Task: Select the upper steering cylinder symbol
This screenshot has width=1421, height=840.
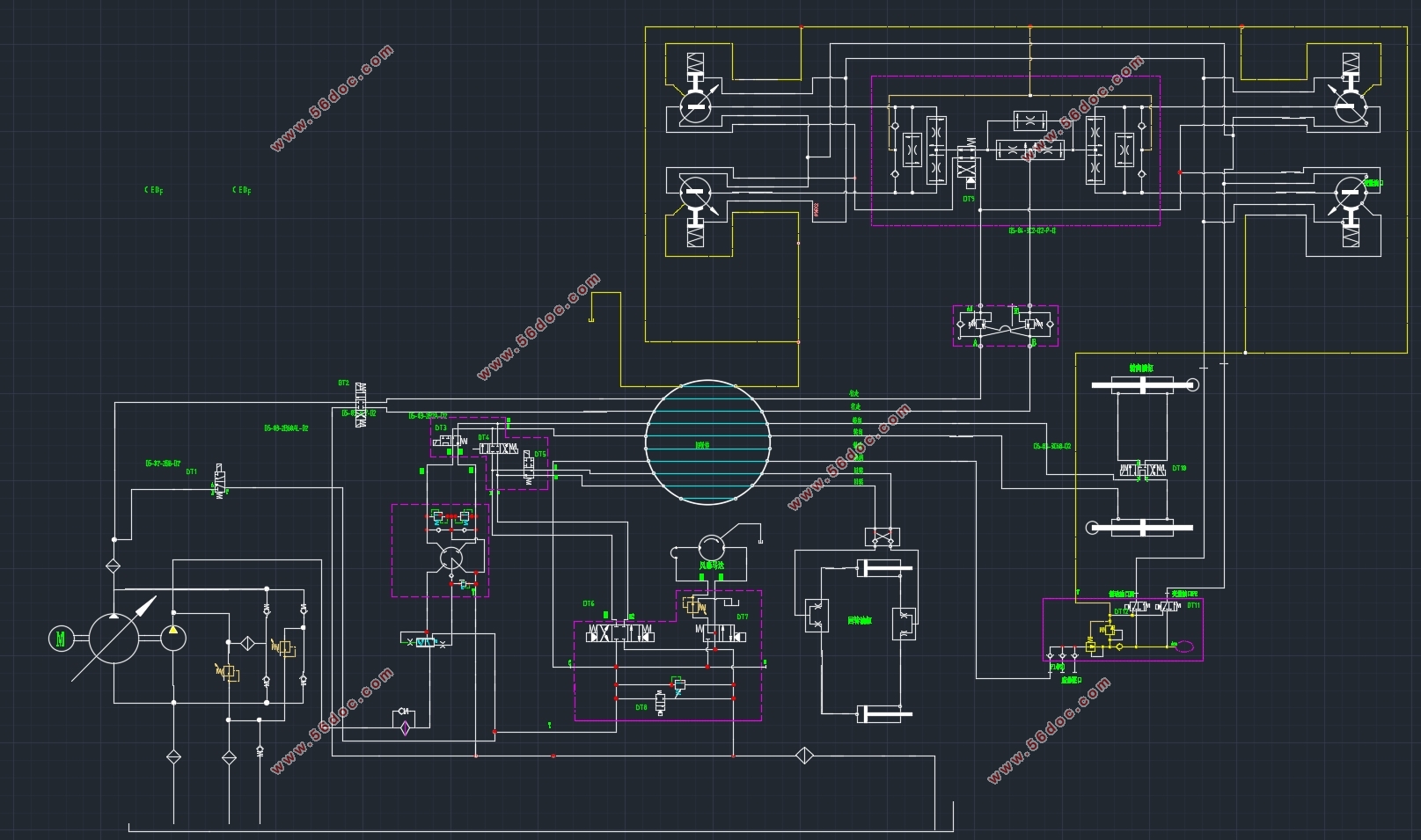Action: click(x=1144, y=384)
